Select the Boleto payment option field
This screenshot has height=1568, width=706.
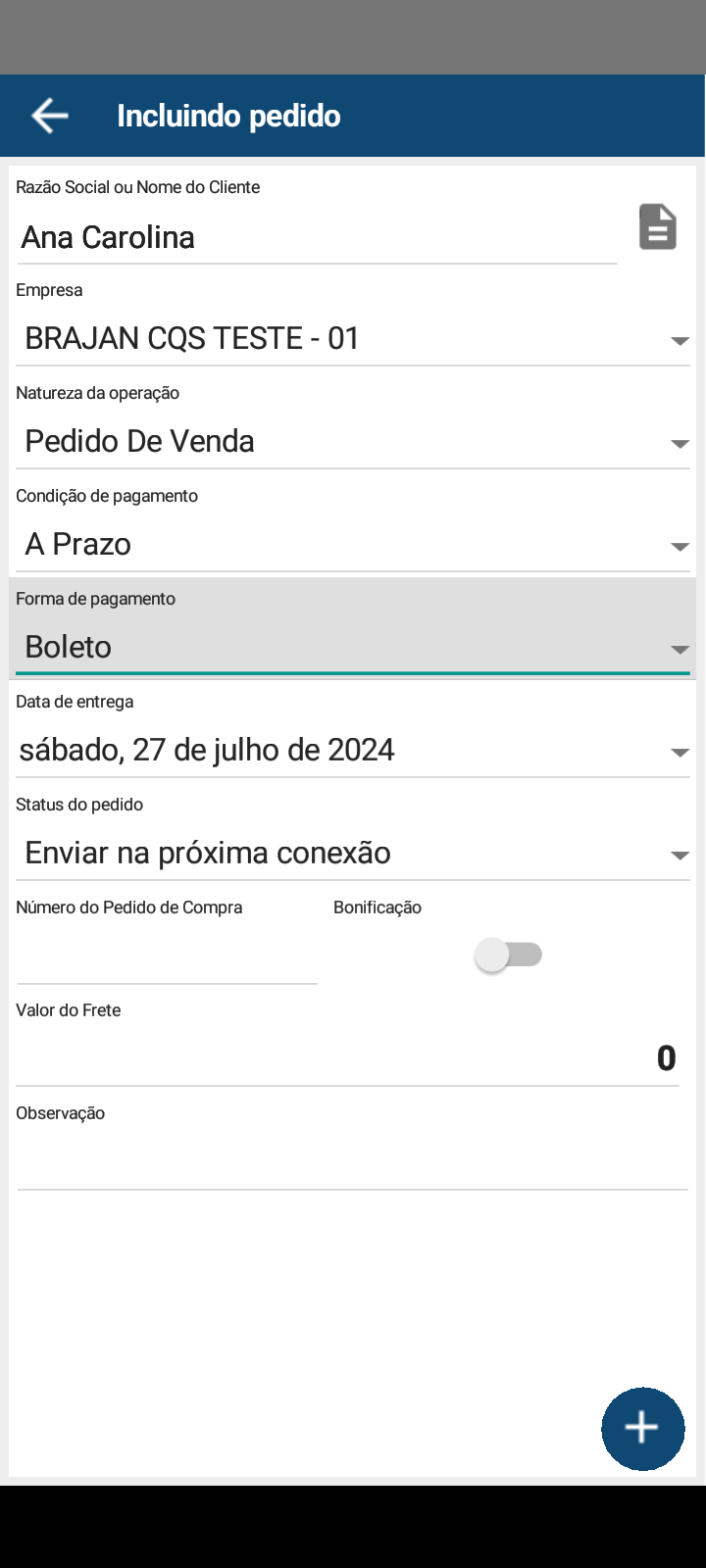click(x=69, y=647)
